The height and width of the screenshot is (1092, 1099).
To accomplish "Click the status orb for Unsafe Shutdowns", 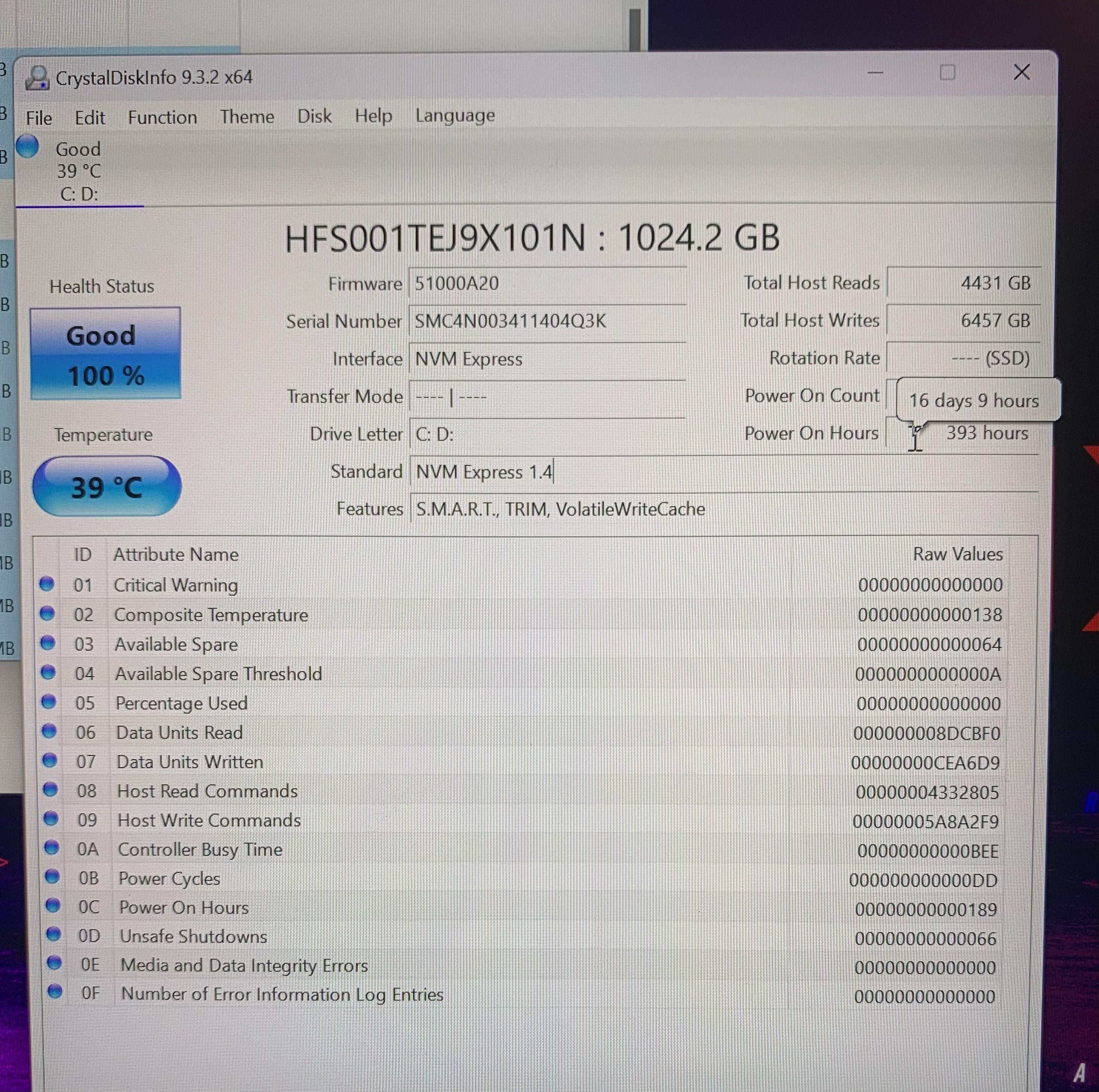I will [x=53, y=934].
